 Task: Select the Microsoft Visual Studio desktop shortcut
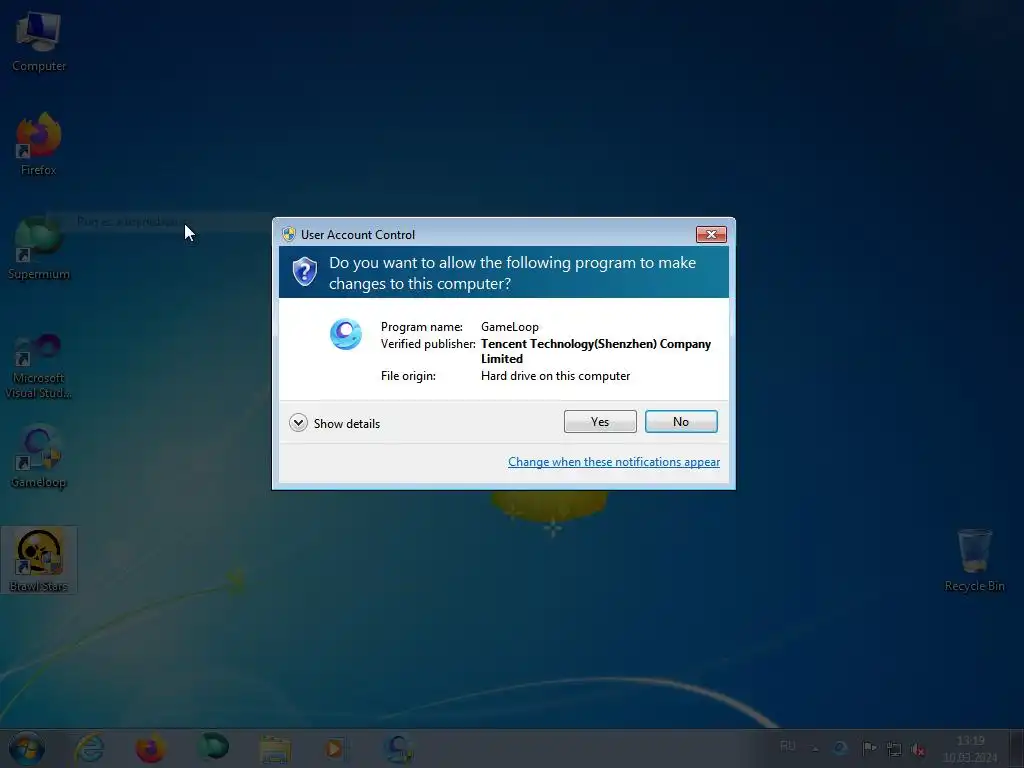[x=39, y=366]
